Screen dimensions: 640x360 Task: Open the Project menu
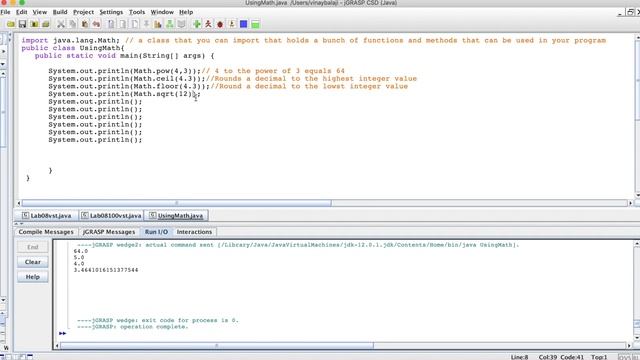(83, 12)
